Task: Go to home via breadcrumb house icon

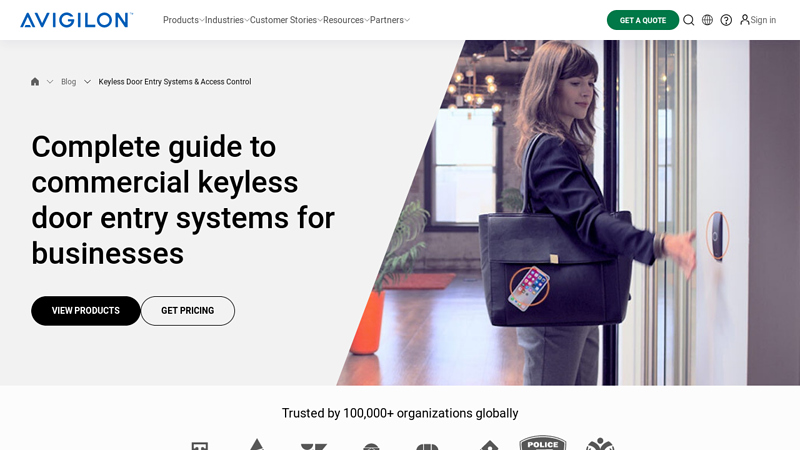Action: click(35, 82)
